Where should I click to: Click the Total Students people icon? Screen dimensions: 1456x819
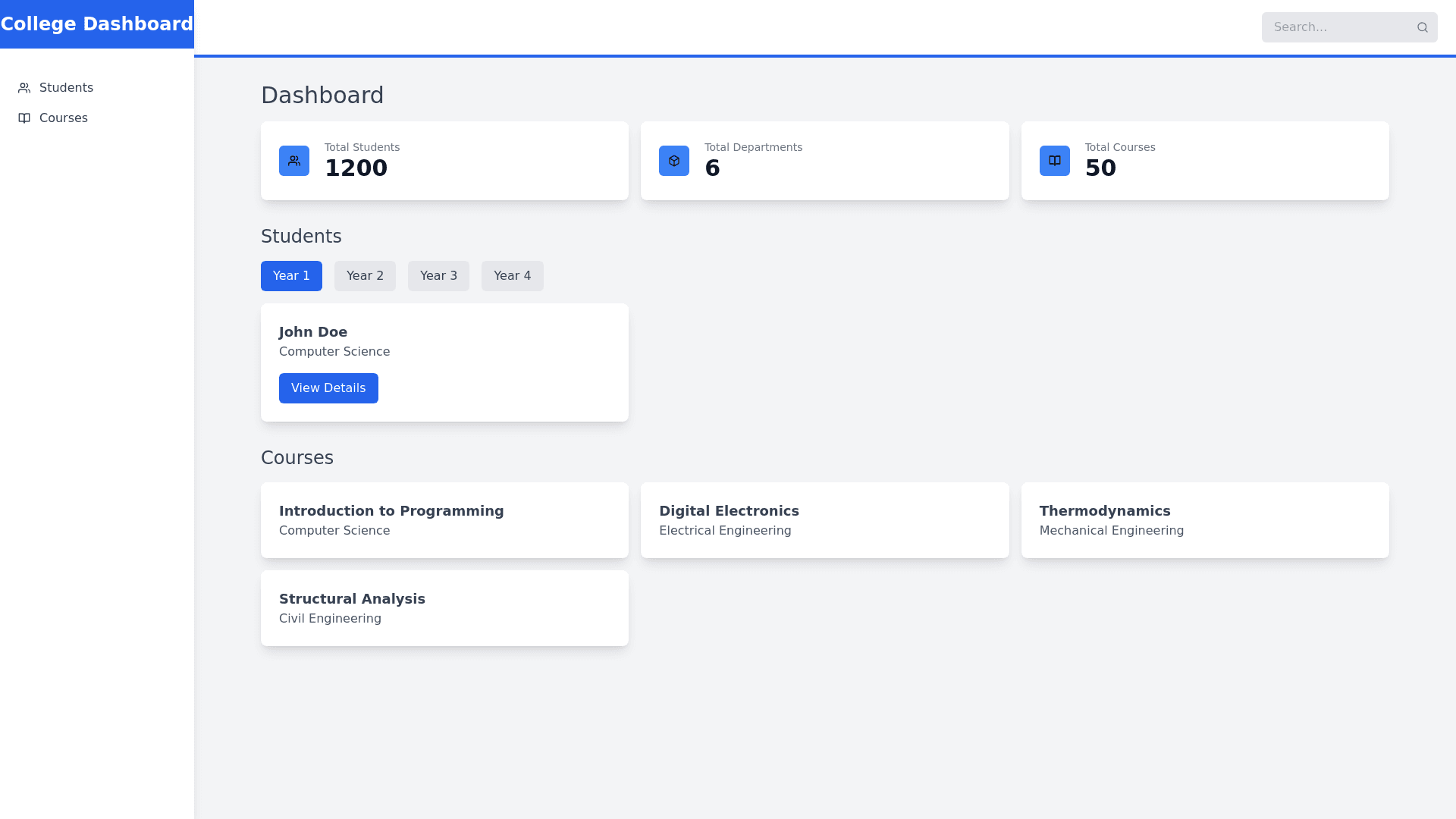click(x=294, y=161)
